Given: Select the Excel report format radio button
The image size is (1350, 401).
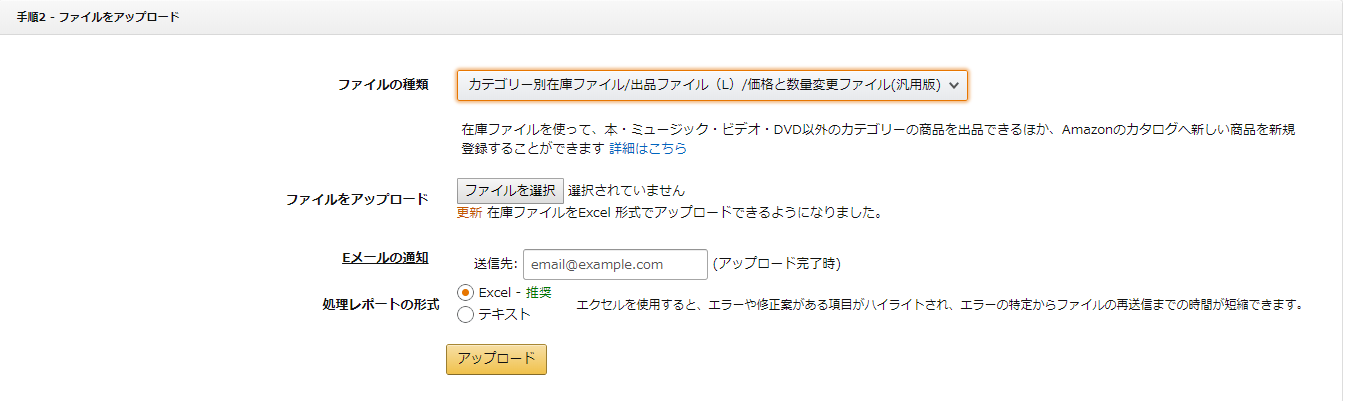Looking at the screenshot, I should pos(465,292).
